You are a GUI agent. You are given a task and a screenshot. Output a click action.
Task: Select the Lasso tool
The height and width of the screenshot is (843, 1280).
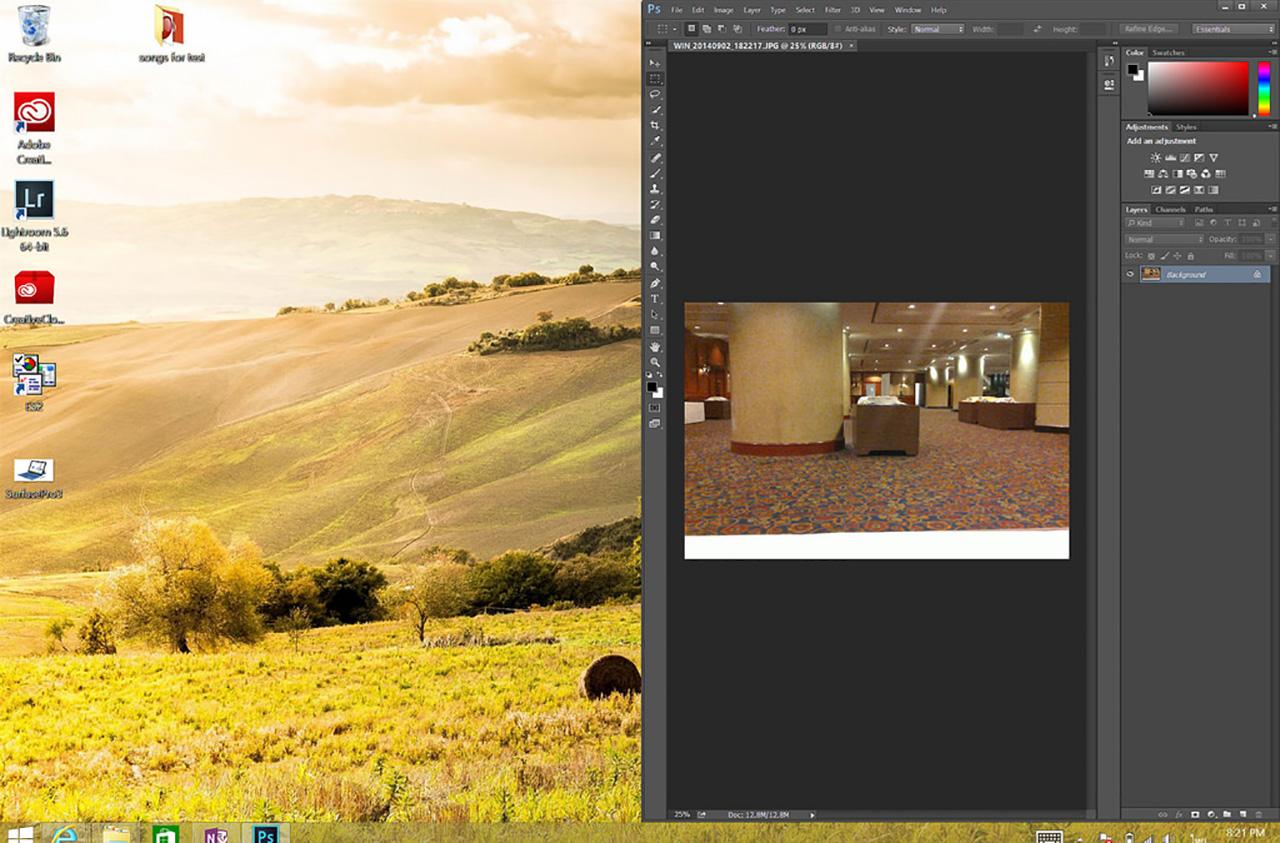pyautogui.click(x=655, y=94)
